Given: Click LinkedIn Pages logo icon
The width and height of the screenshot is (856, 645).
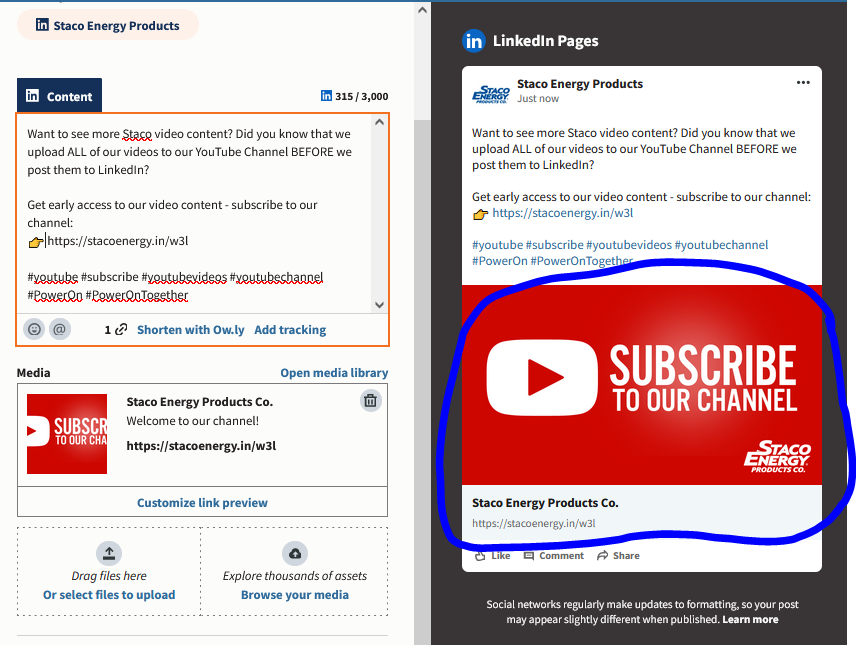Looking at the screenshot, I should (473, 41).
